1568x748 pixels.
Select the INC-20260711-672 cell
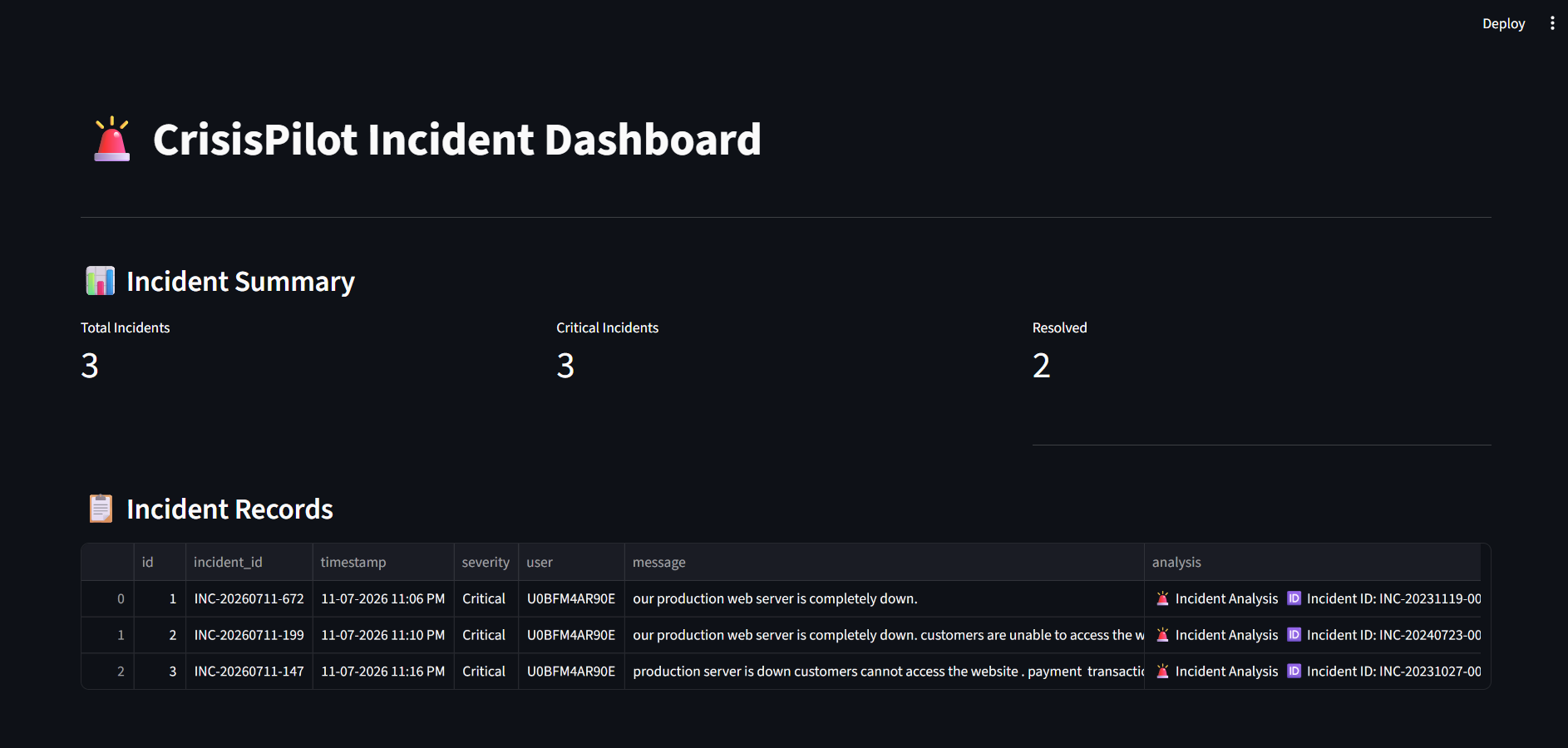tap(249, 598)
